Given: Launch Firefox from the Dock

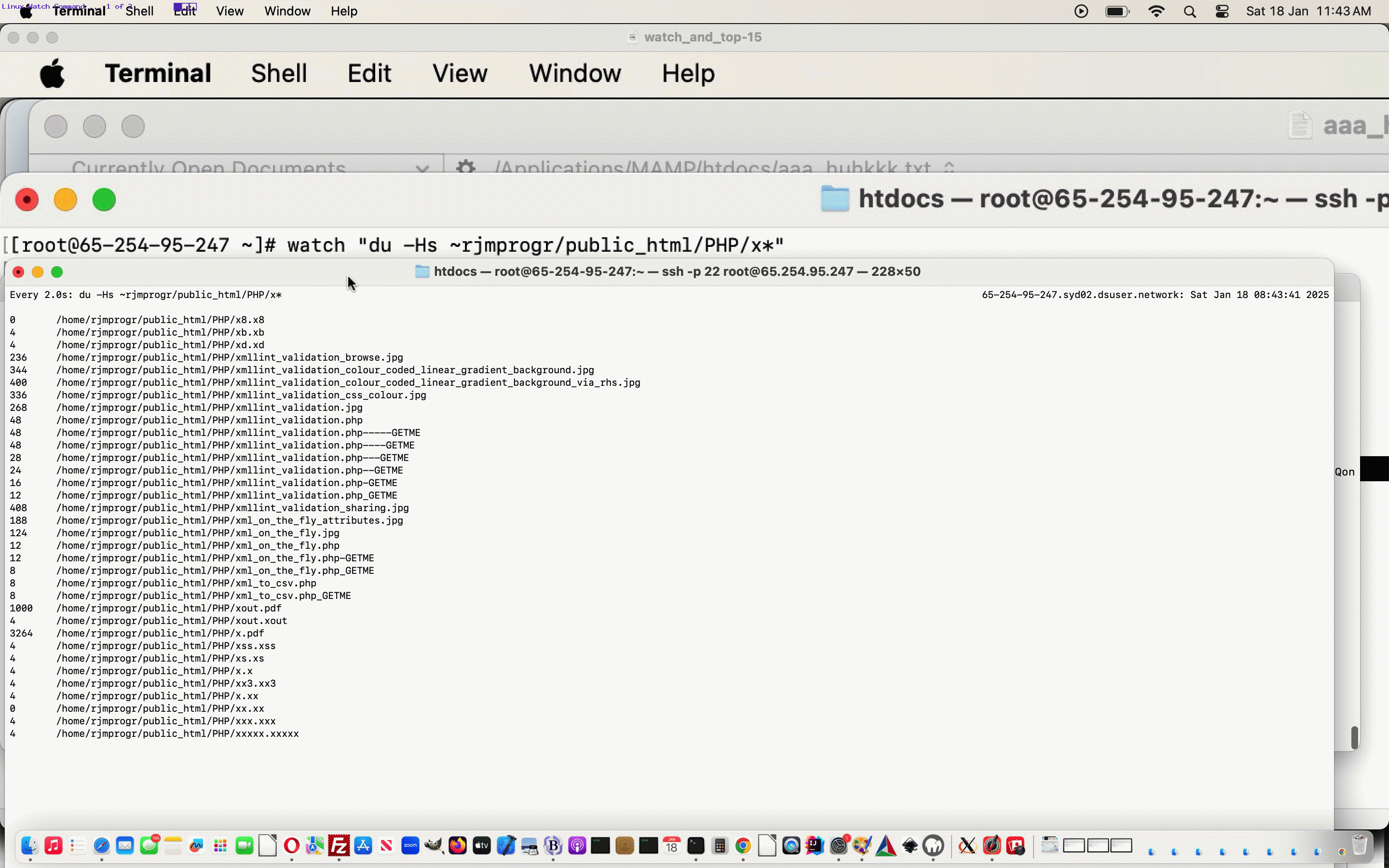Looking at the screenshot, I should [457, 846].
